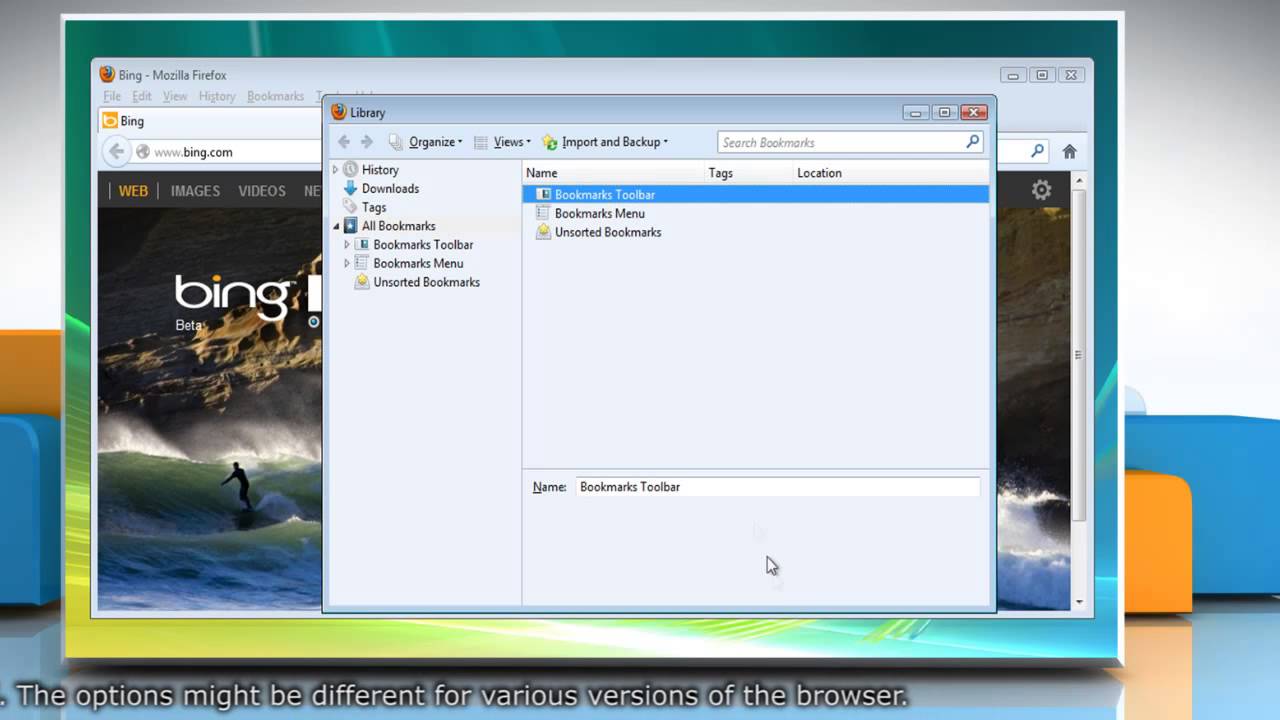Click the Library back arrow button
The image size is (1280, 720).
coord(344,142)
